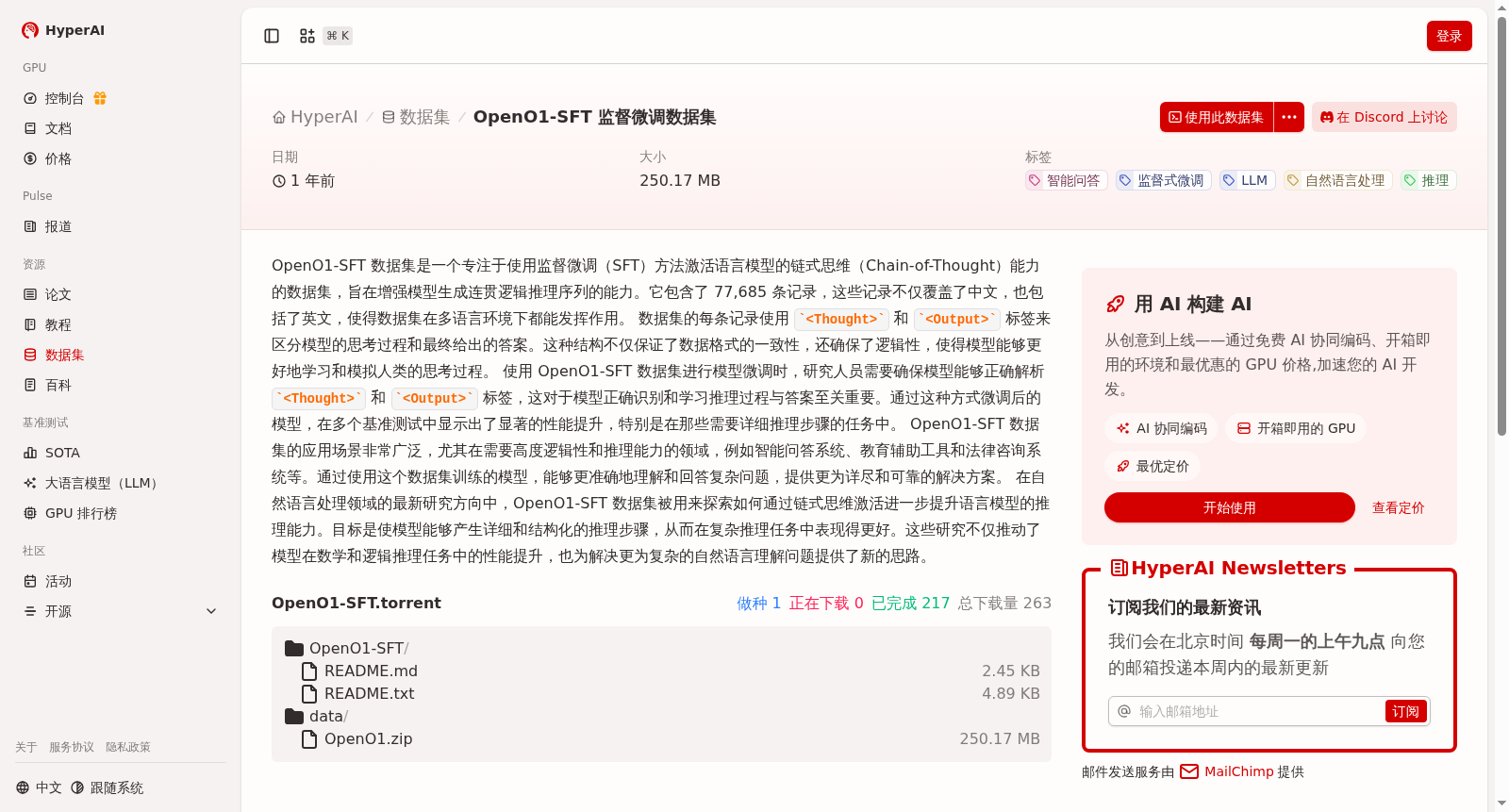This screenshot has height=812, width=1509.
Task: Click the 做种 1 status text
Action: (x=758, y=603)
